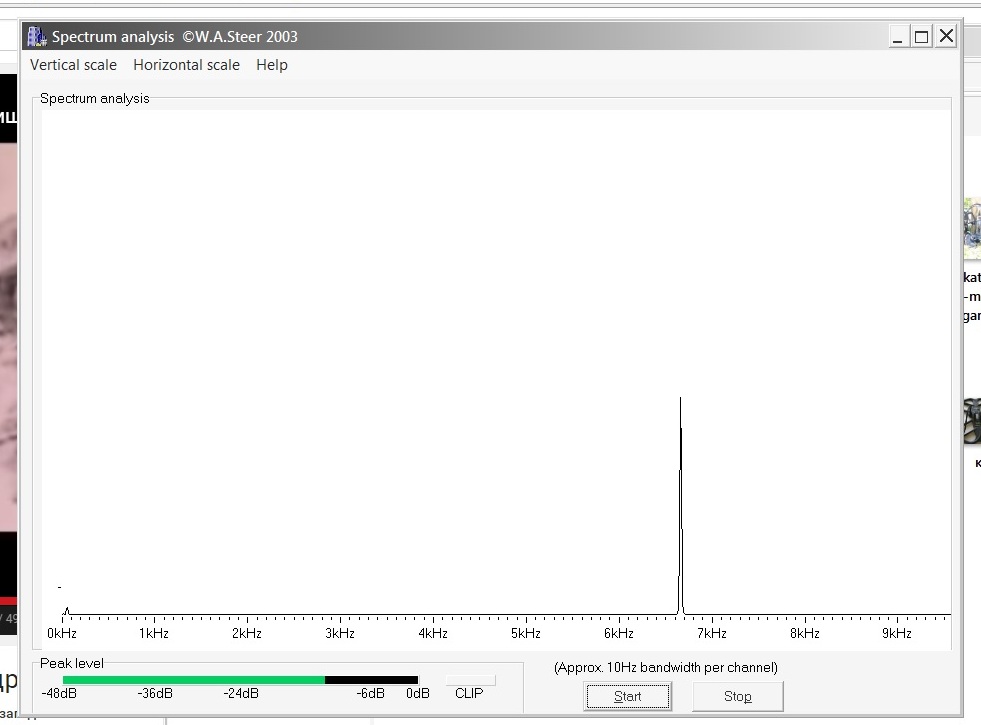The height and width of the screenshot is (725, 981).
Task: Minimize the Spectrum analysis window
Action: pyautogui.click(x=898, y=36)
